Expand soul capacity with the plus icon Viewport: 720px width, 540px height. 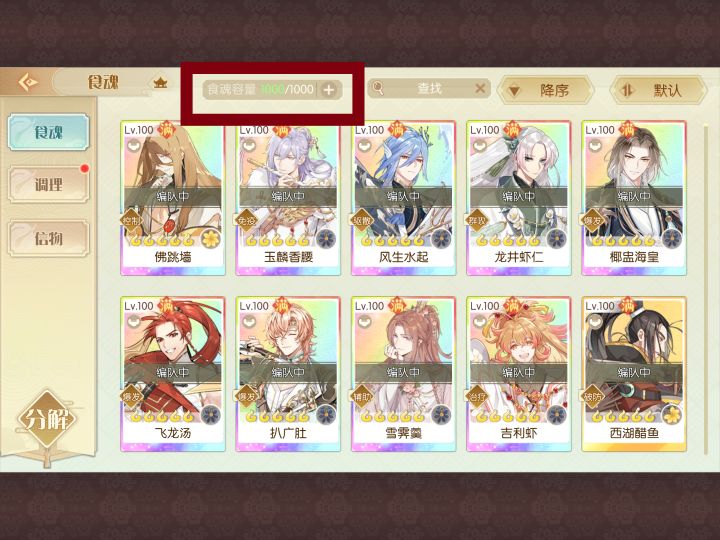tap(328, 90)
